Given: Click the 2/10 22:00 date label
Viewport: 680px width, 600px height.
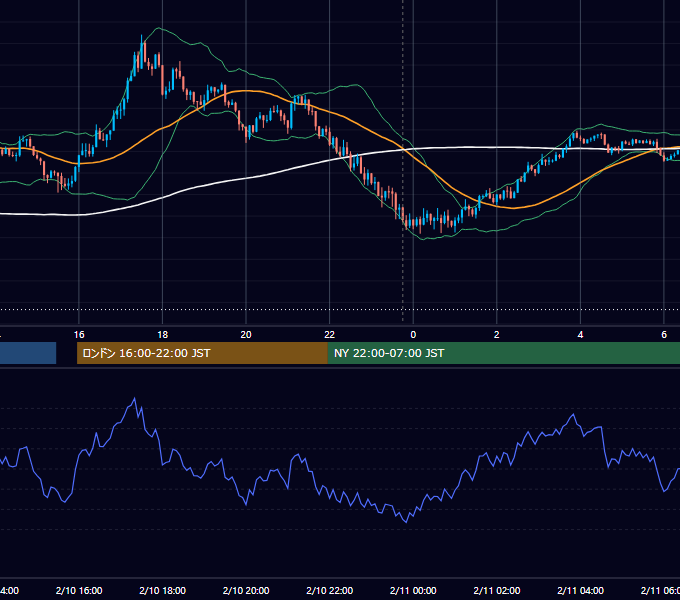Looking at the screenshot, I should pyautogui.click(x=330, y=590).
